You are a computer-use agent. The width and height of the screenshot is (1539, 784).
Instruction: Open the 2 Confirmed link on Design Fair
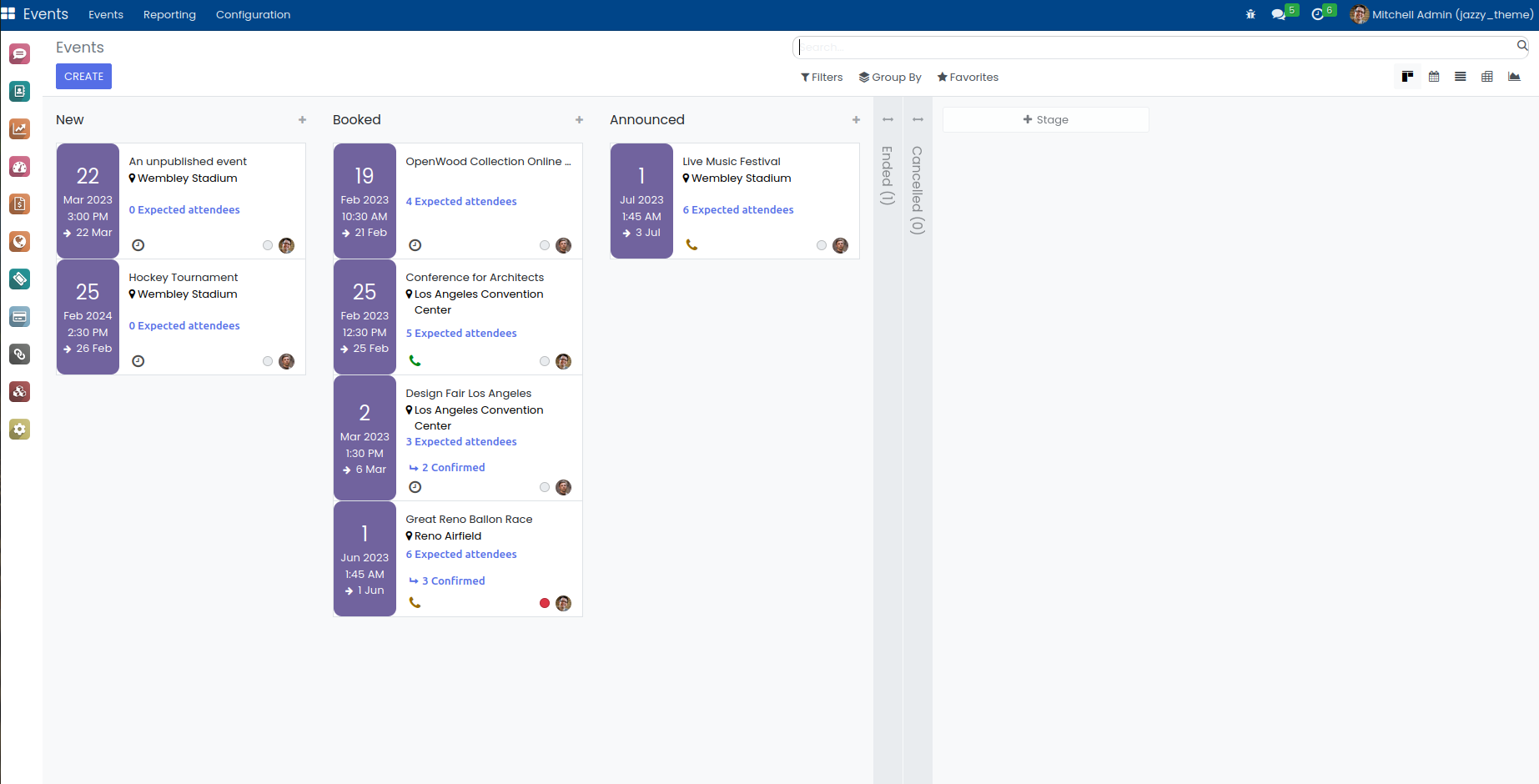(452, 468)
